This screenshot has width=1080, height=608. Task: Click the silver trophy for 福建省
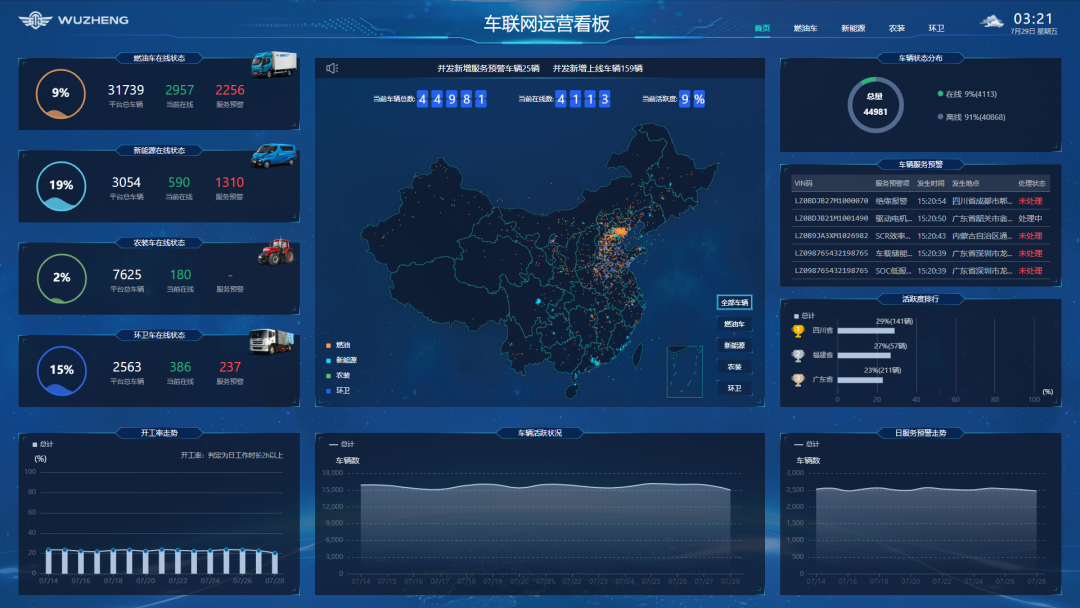coord(798,355)
